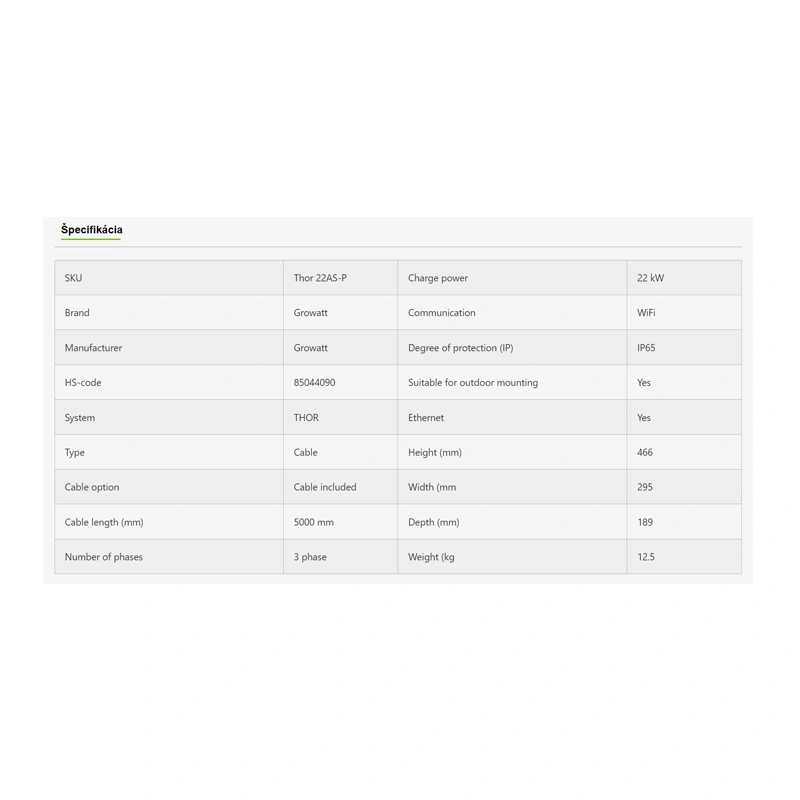The height and width of the screenshot is (800, 800).
Task: Select the charge power value 22 kW
Action: (650, 278)
